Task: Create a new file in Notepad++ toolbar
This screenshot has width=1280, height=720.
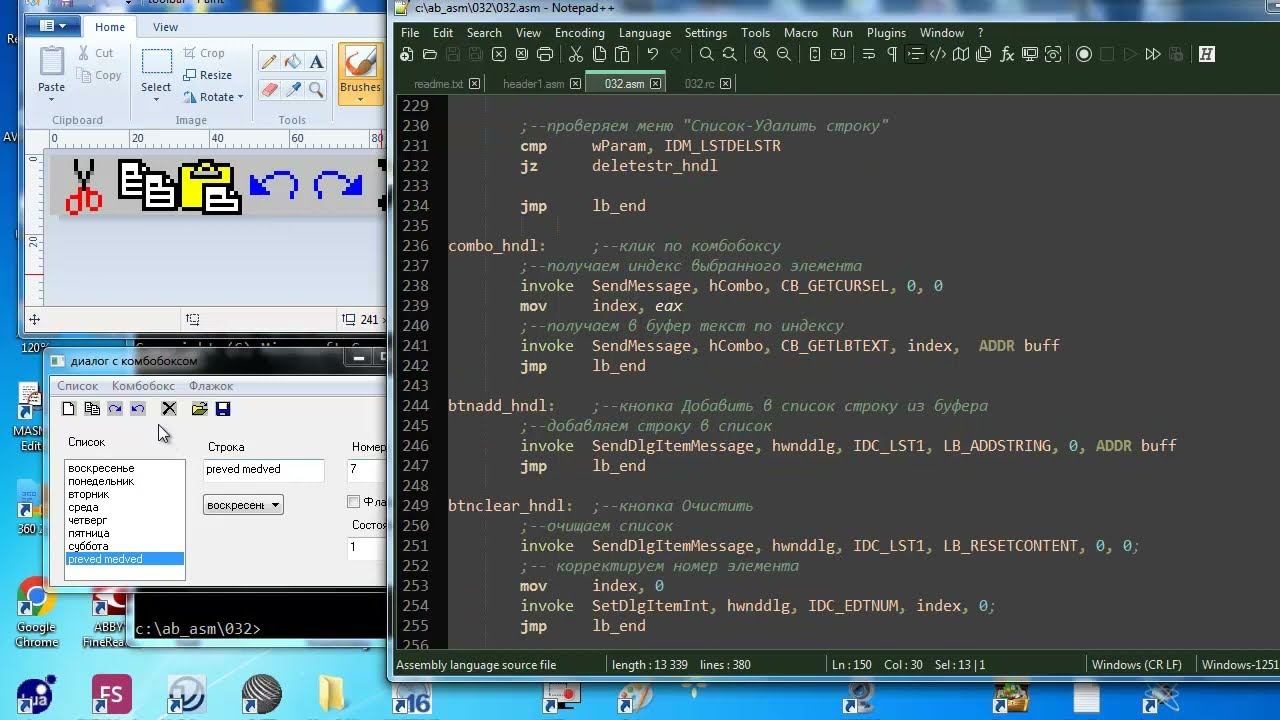Action: 407,54
